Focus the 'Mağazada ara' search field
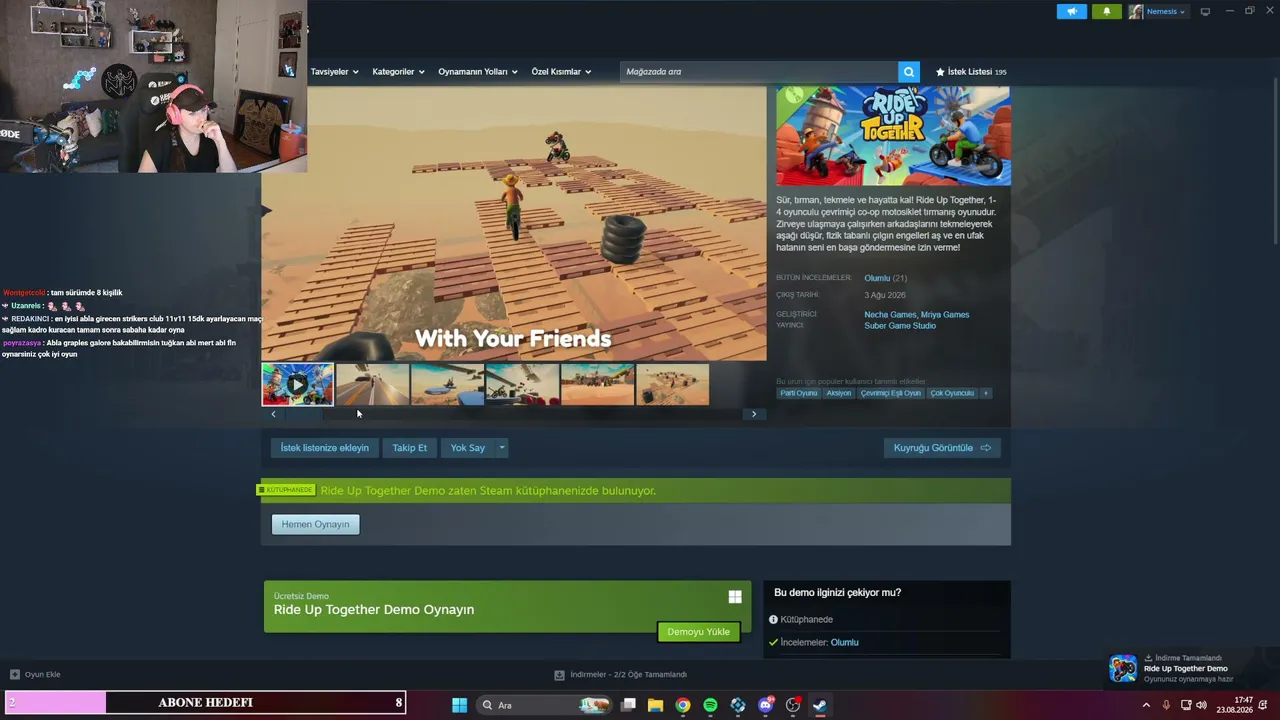1280x720 pixels. click(x=759, y=72)
